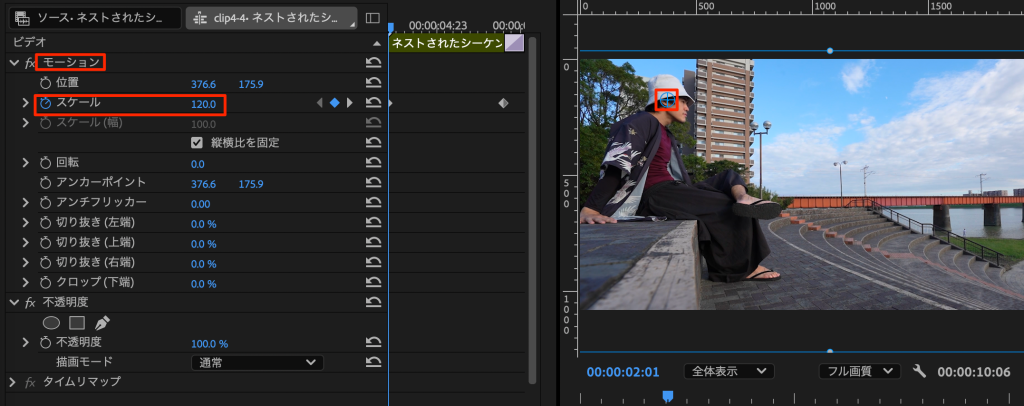
Task: Open the フル画質 playback resolution dropdown
Action: click(858, 371)
